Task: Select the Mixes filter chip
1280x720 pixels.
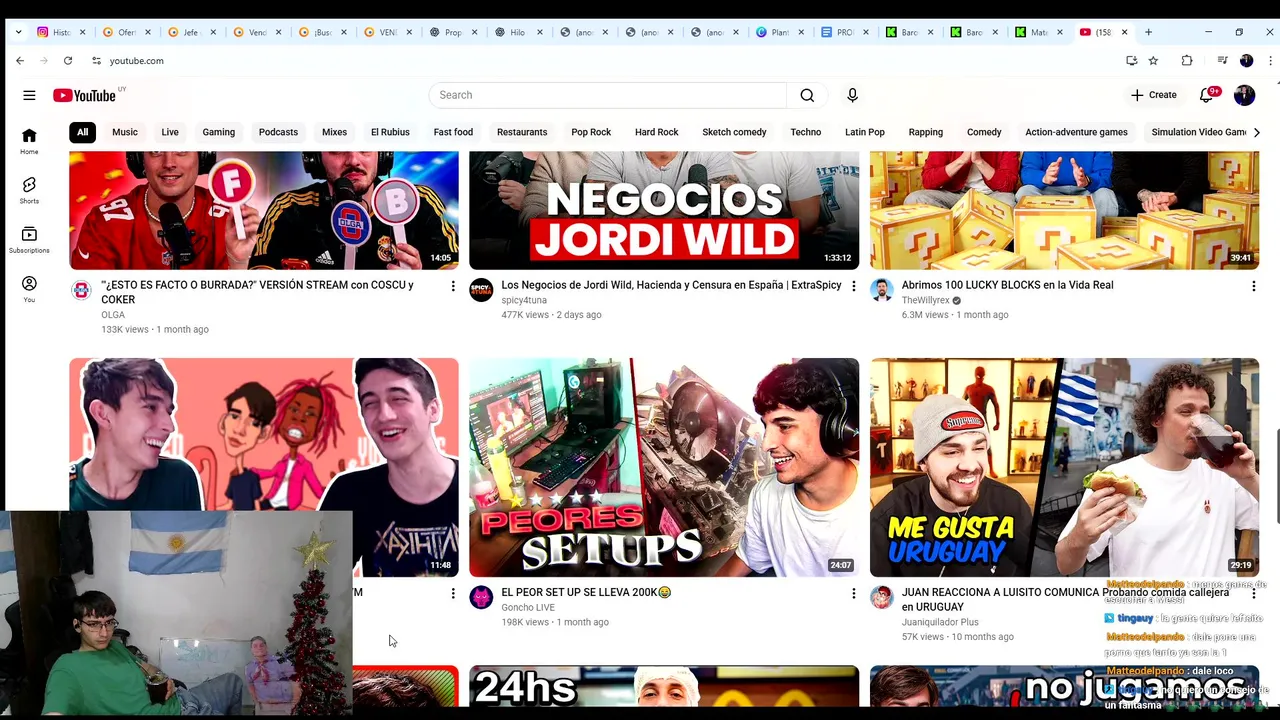Action: coord(334,132)
